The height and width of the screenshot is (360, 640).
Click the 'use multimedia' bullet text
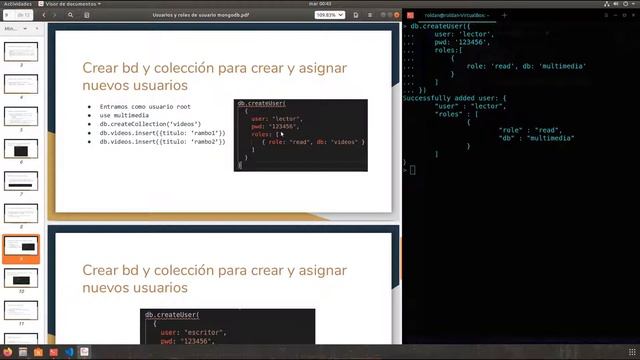(x=124, y=116)
